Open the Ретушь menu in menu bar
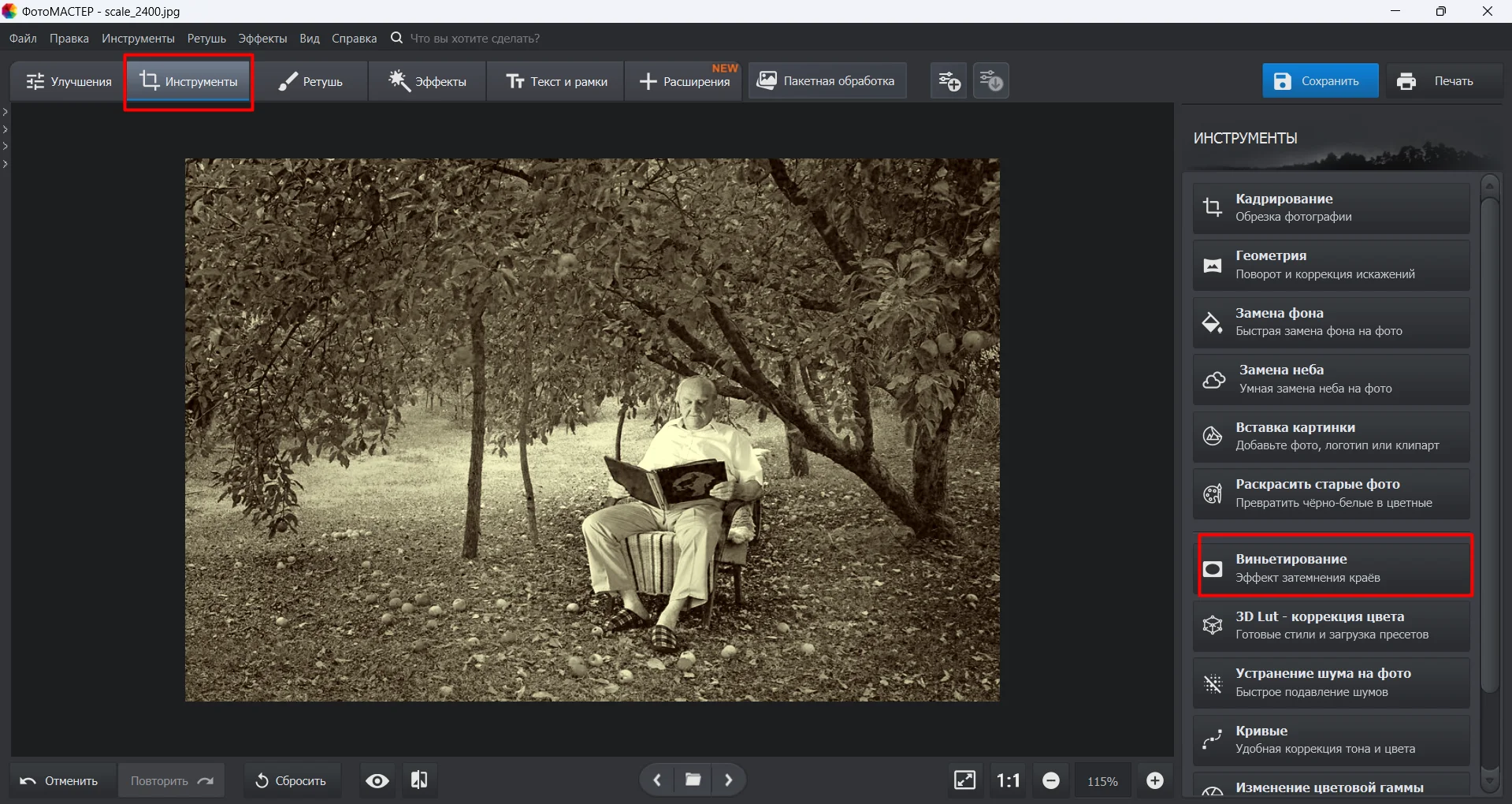The width and height of the screenshot is (1512, 804). pyautogui.click(x=206, y=38)
